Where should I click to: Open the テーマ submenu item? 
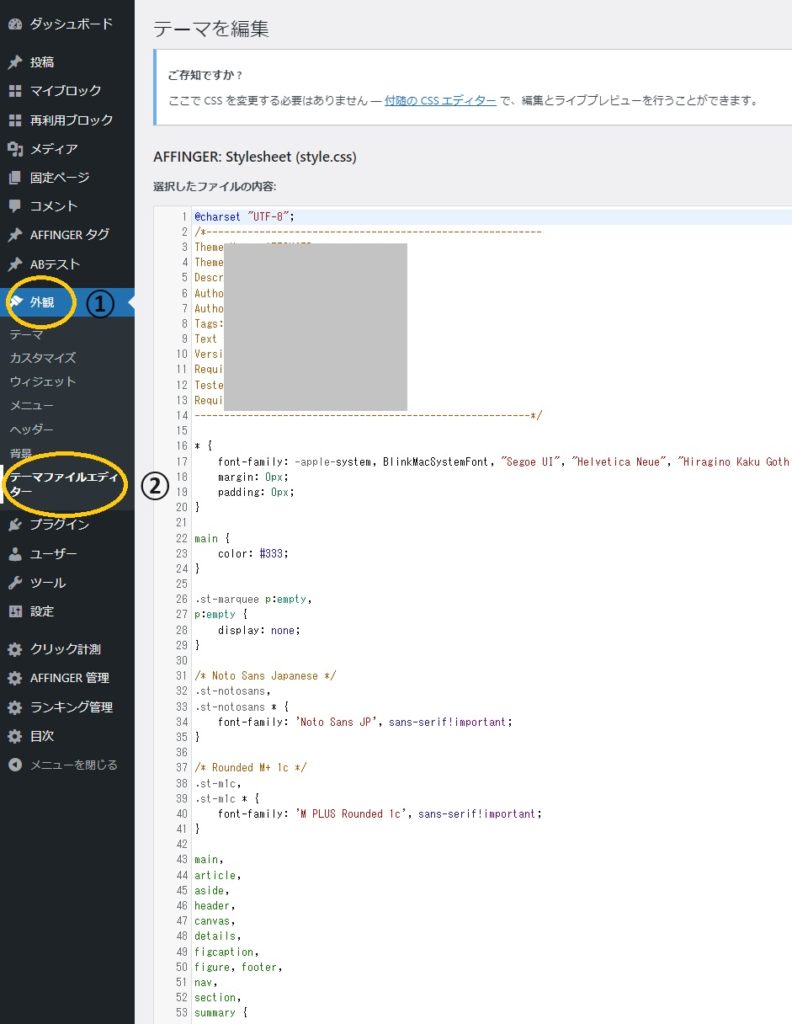[26, 335]
